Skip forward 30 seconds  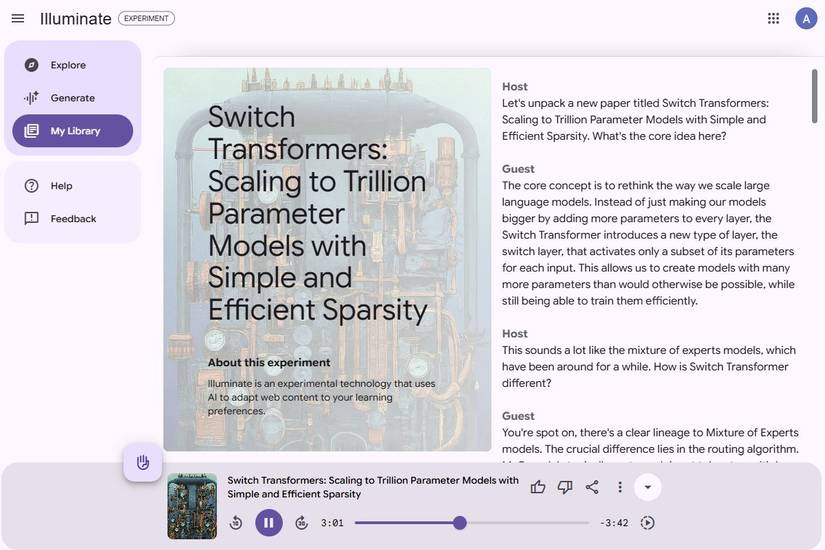click(x=301, y=523)
